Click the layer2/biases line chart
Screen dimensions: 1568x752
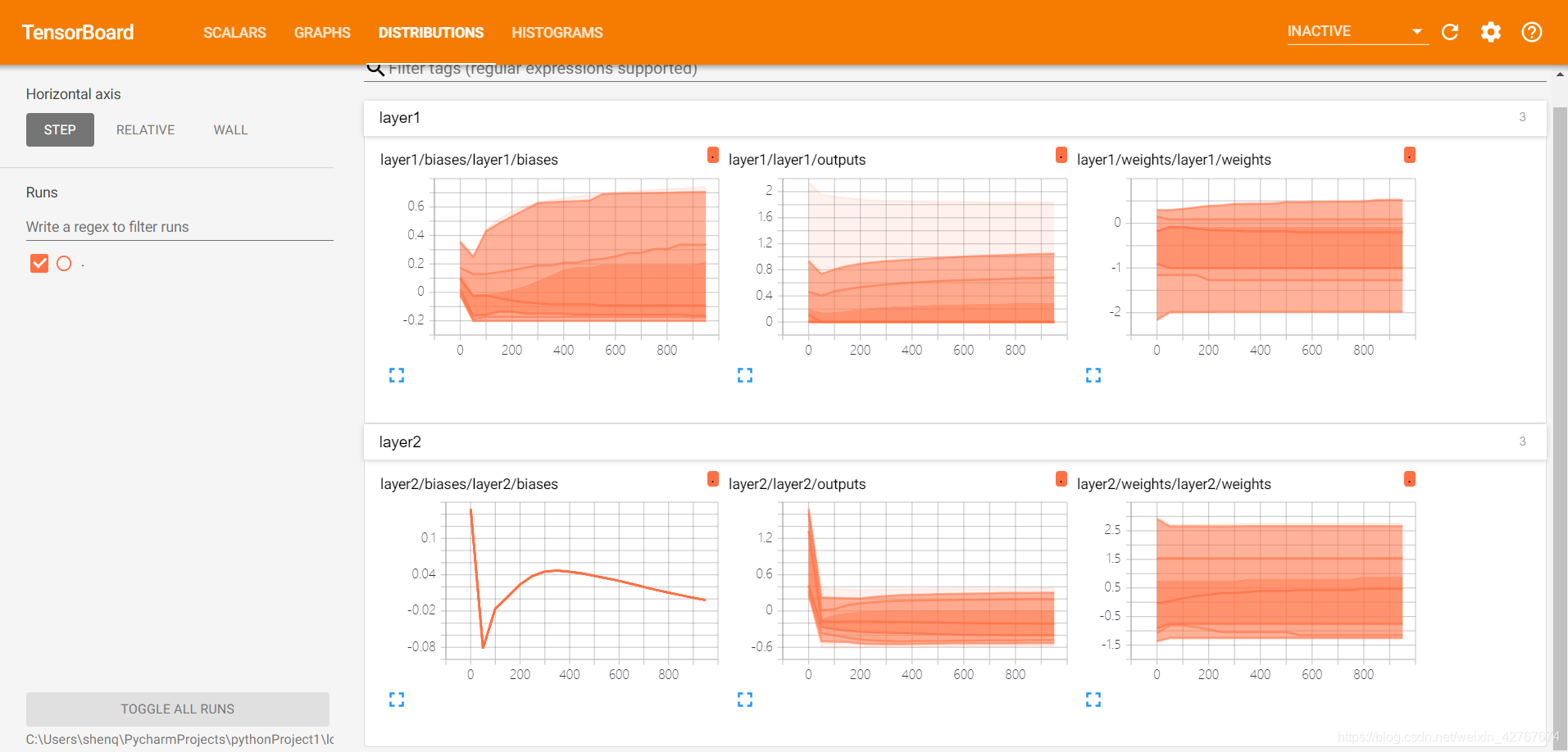point(581,582)
